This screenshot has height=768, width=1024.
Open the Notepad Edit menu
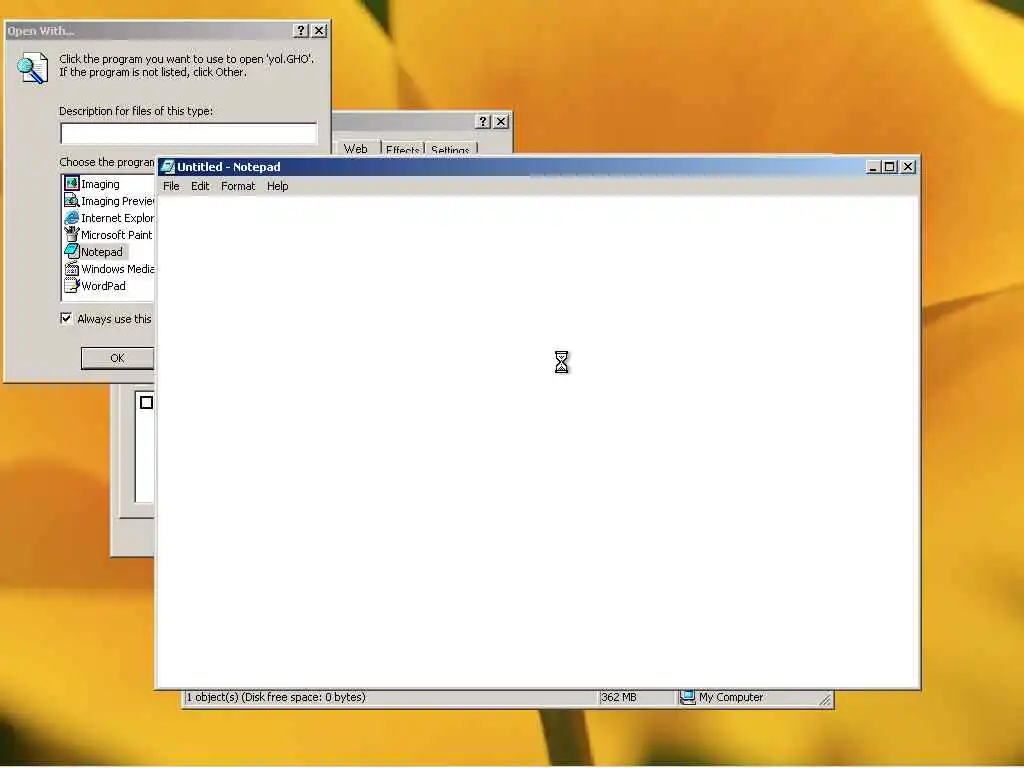click(200, 186)
